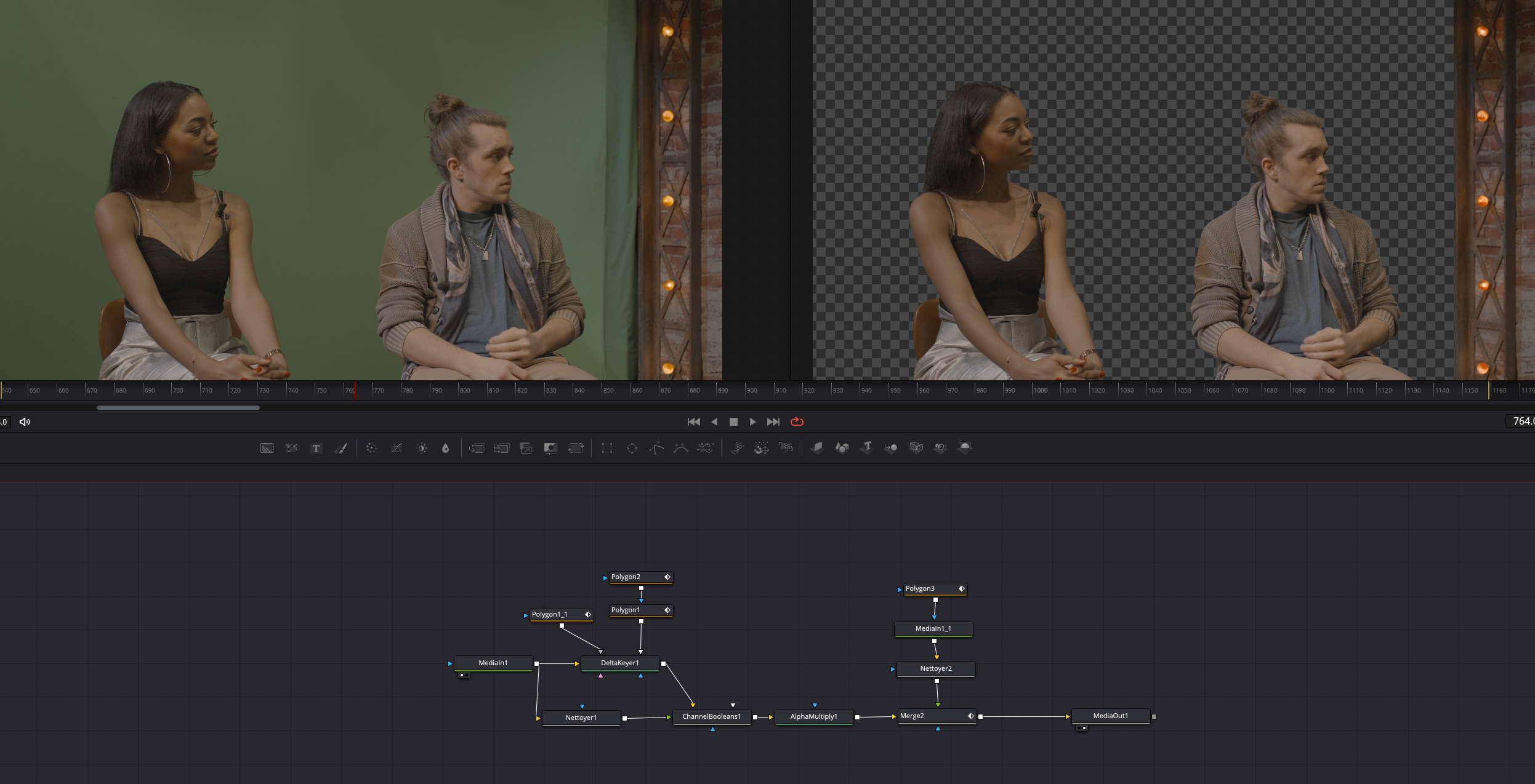Toggle MediaIn1 viewer assignment dots
1535x784 pixels.
point(464,675)
